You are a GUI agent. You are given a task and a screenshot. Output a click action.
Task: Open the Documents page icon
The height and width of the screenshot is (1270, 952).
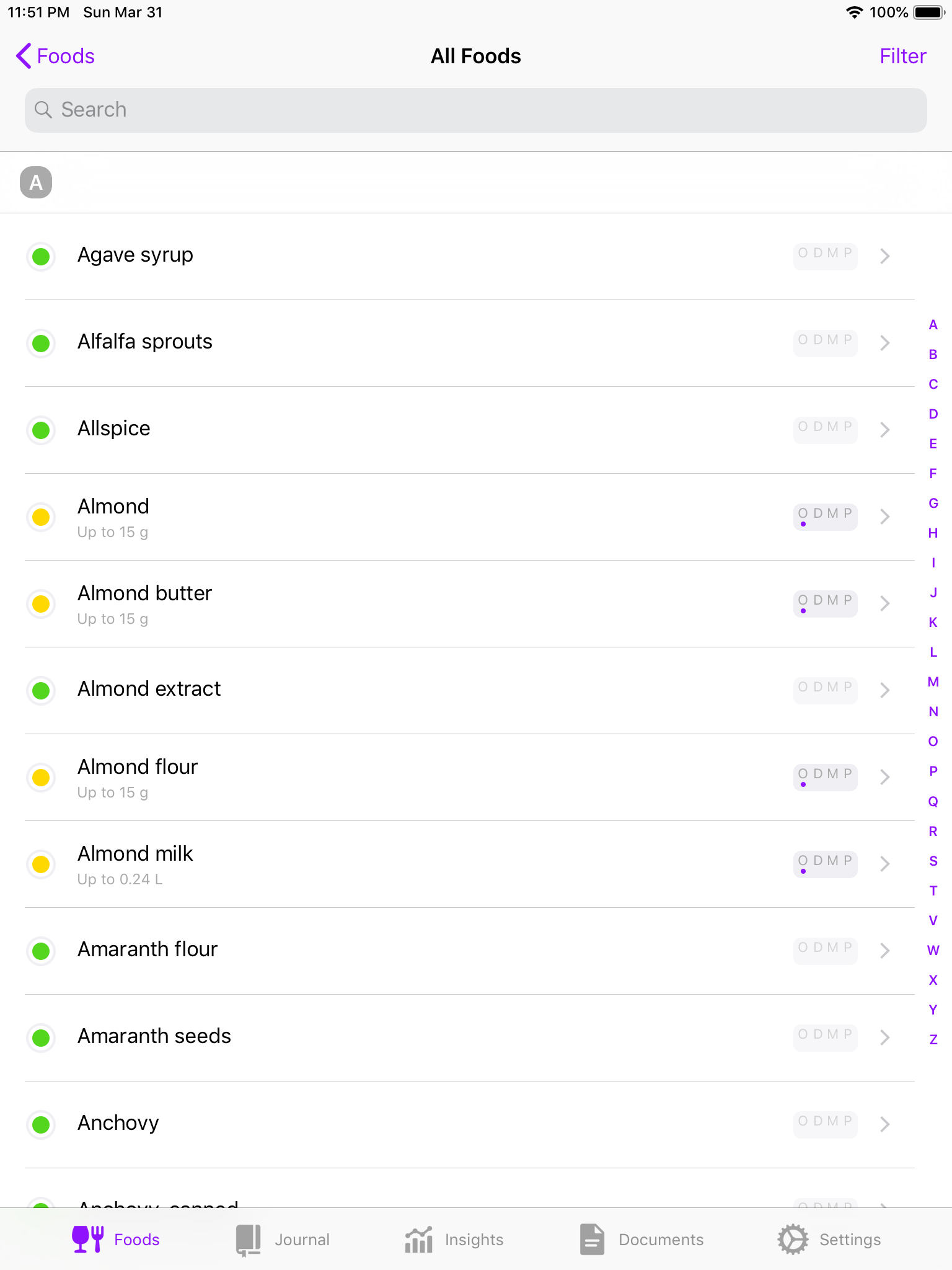click(592, 1240)
